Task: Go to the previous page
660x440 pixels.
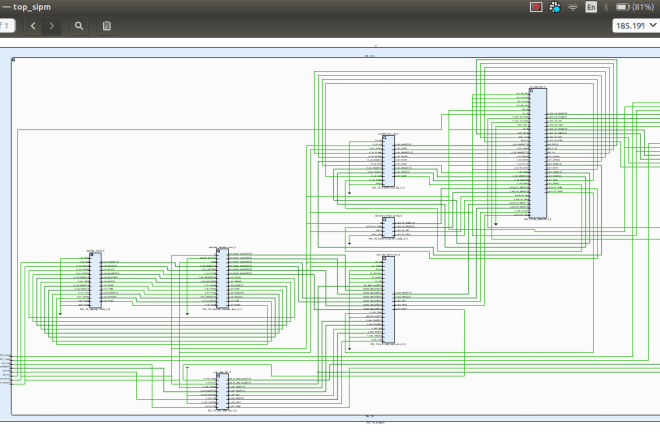Action: click(x=33, y=26)
